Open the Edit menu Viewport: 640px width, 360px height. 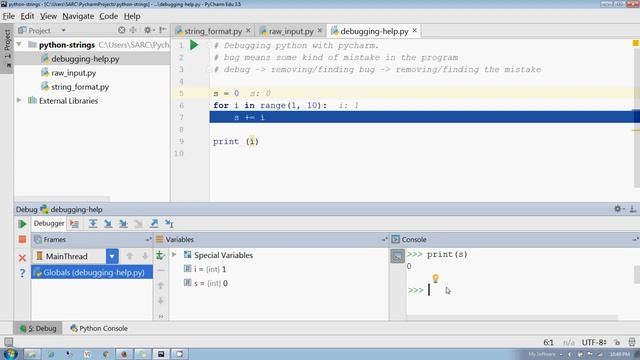27,16
